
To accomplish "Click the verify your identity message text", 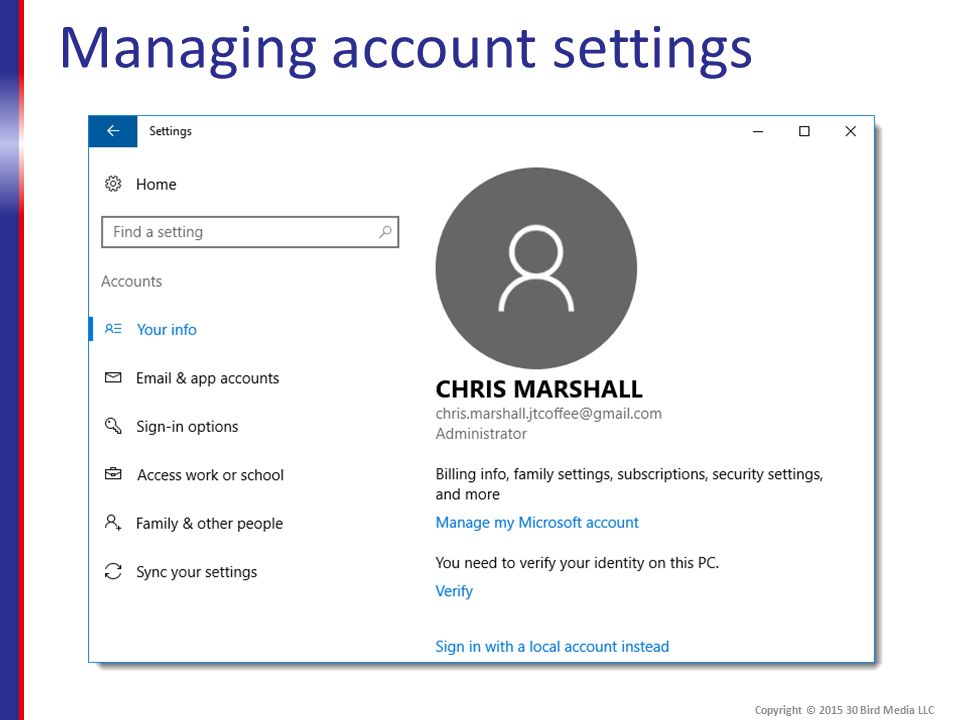I will 577,563.
